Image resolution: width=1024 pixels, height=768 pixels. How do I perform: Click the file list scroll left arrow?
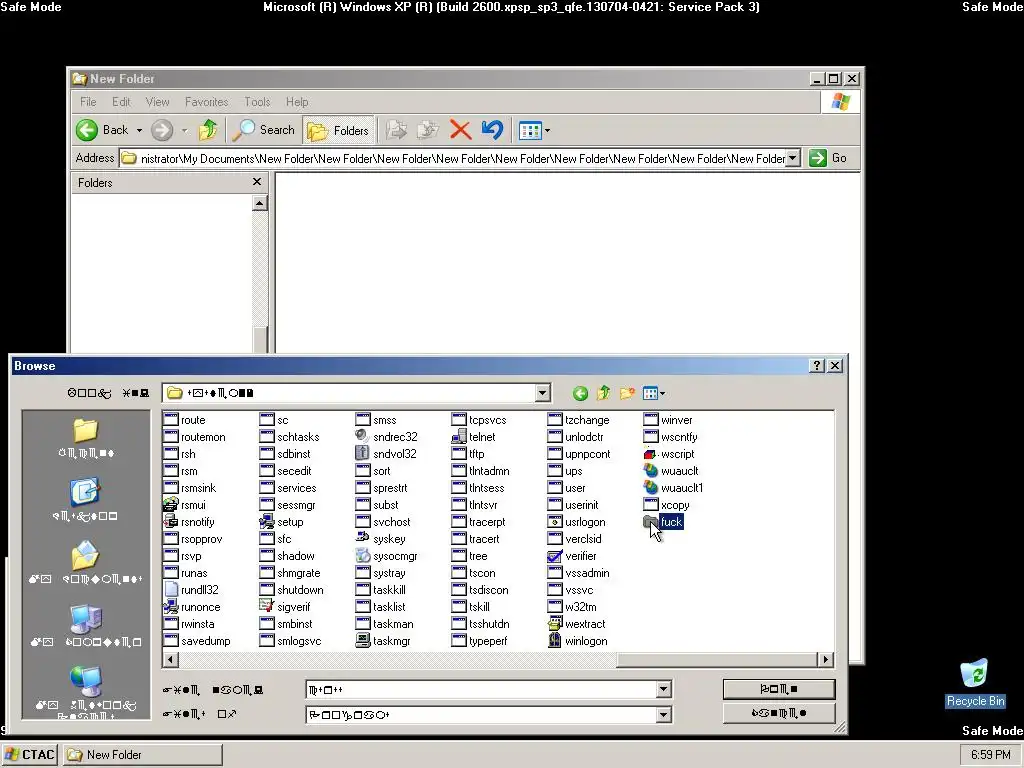[170, 660]
